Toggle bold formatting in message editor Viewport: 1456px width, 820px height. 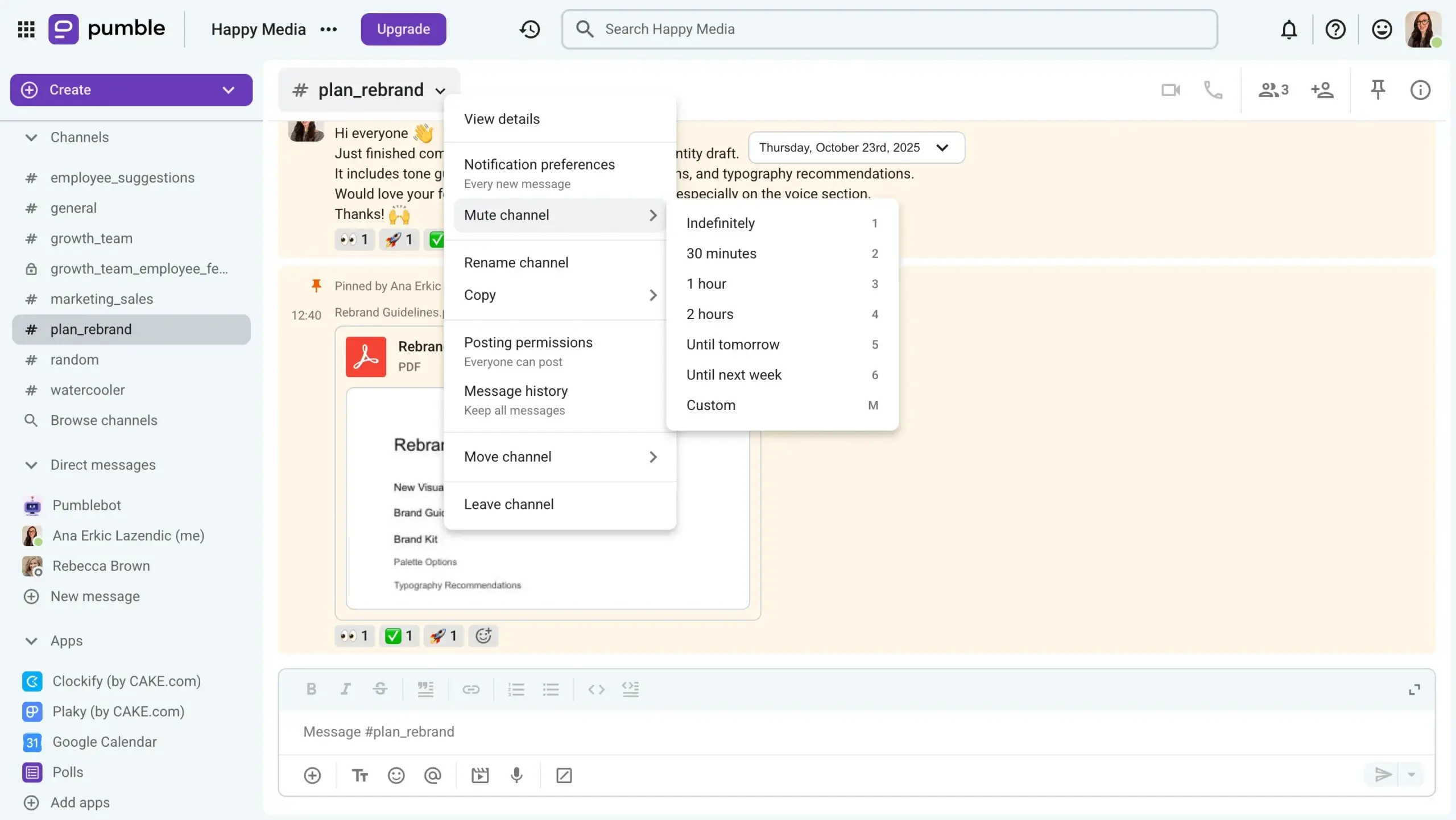coord(311,689)
